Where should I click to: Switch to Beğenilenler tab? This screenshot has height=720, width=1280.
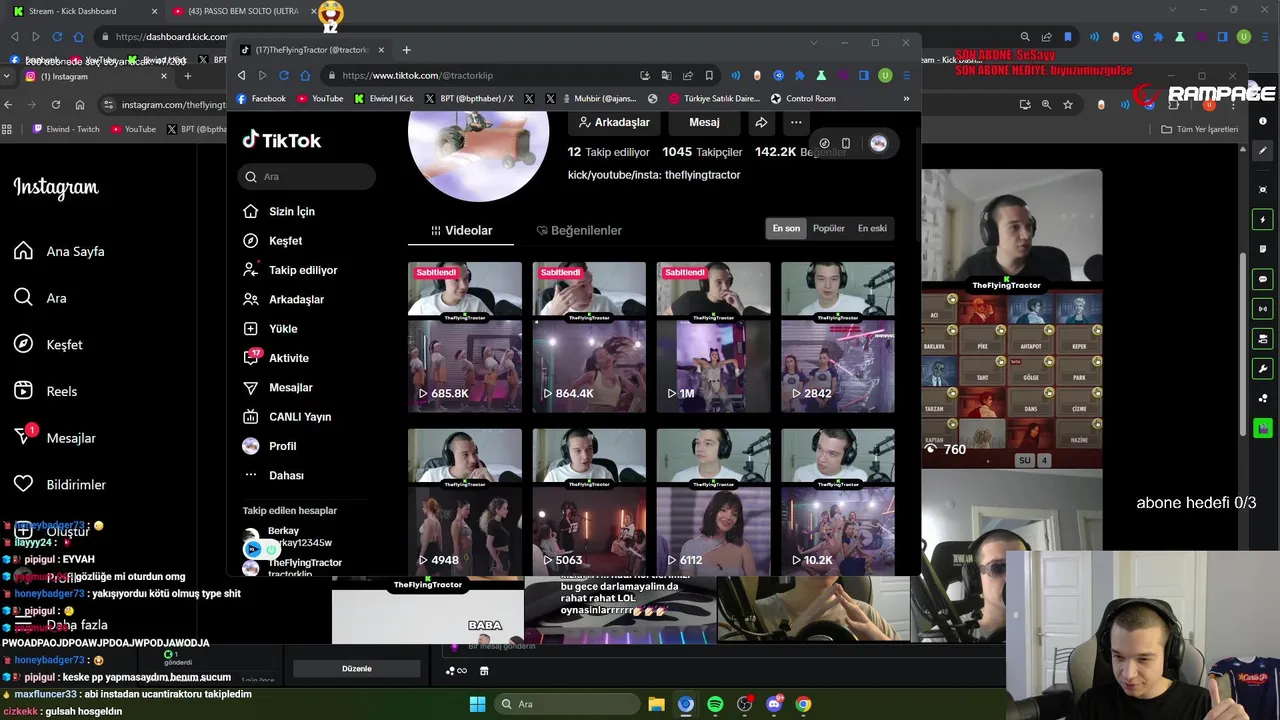579,230
